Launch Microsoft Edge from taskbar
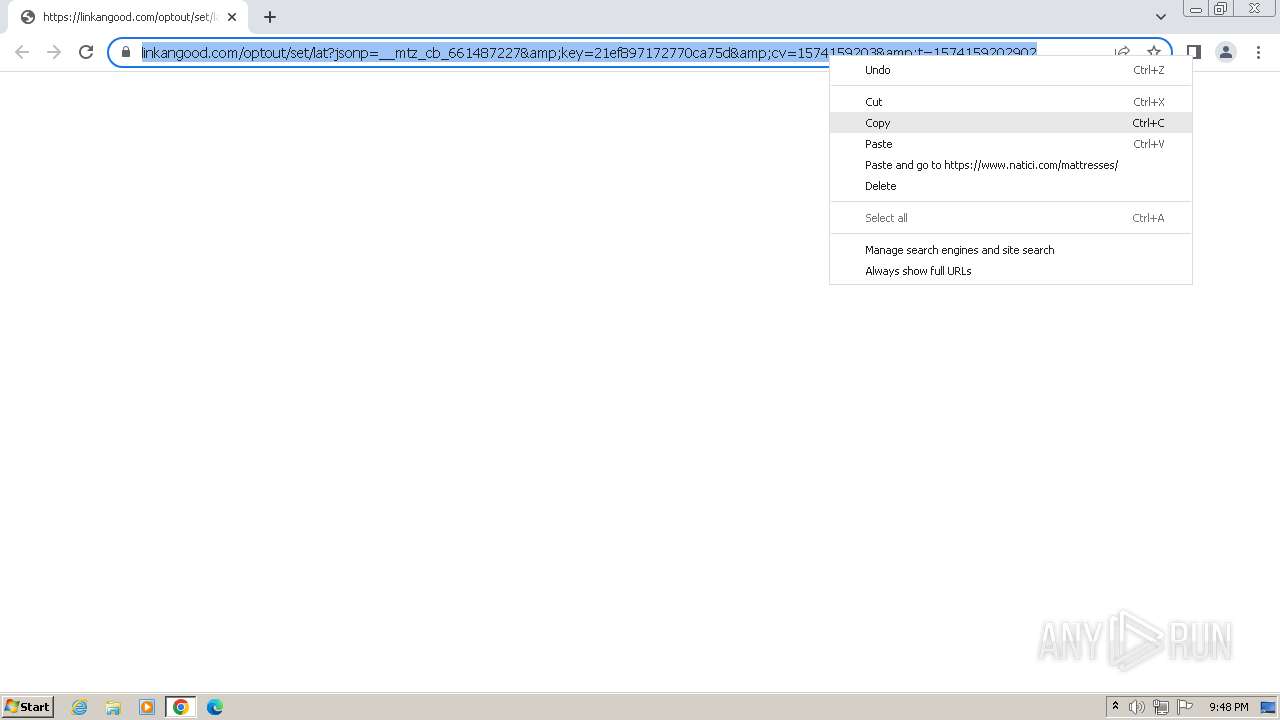Viewport: 1280px width, 720px height. pyautogui.click(x=215, y=707)
